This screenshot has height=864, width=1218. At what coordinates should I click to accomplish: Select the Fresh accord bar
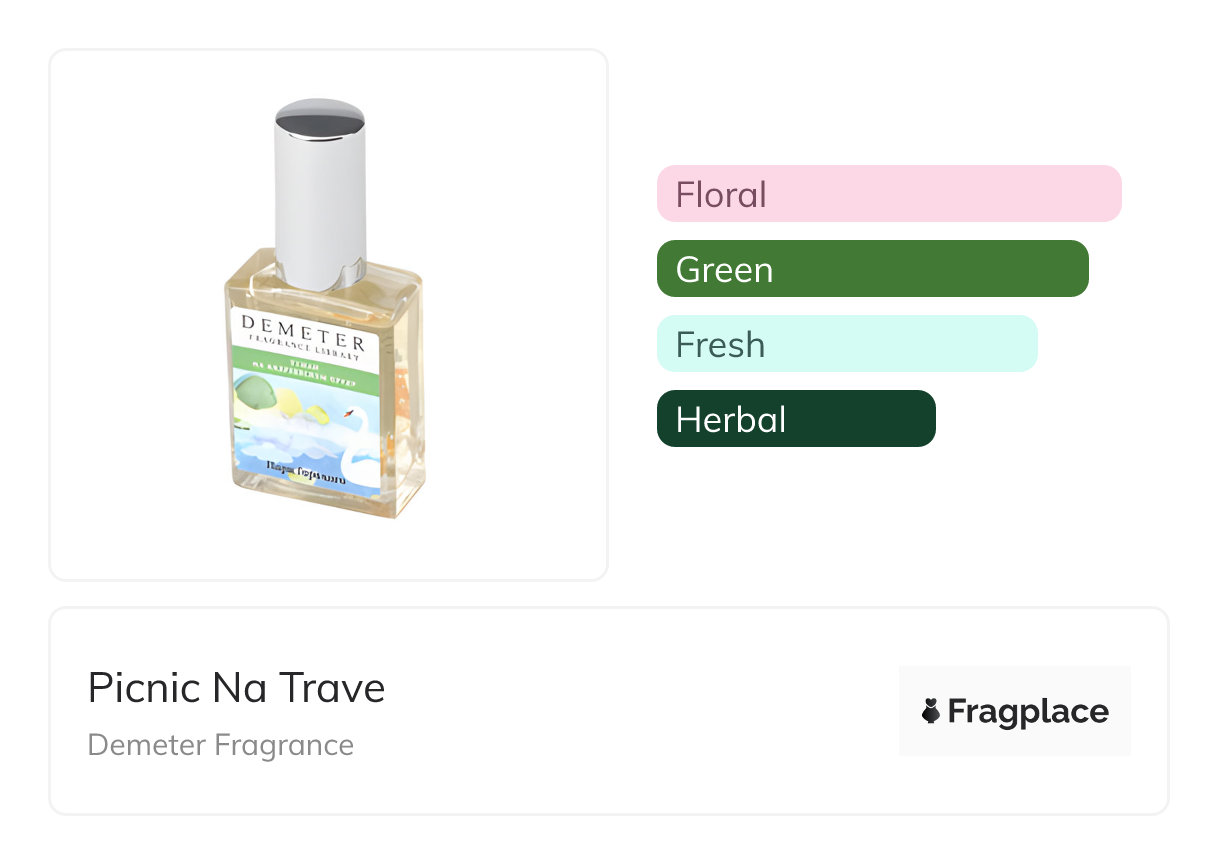point(847,344)
